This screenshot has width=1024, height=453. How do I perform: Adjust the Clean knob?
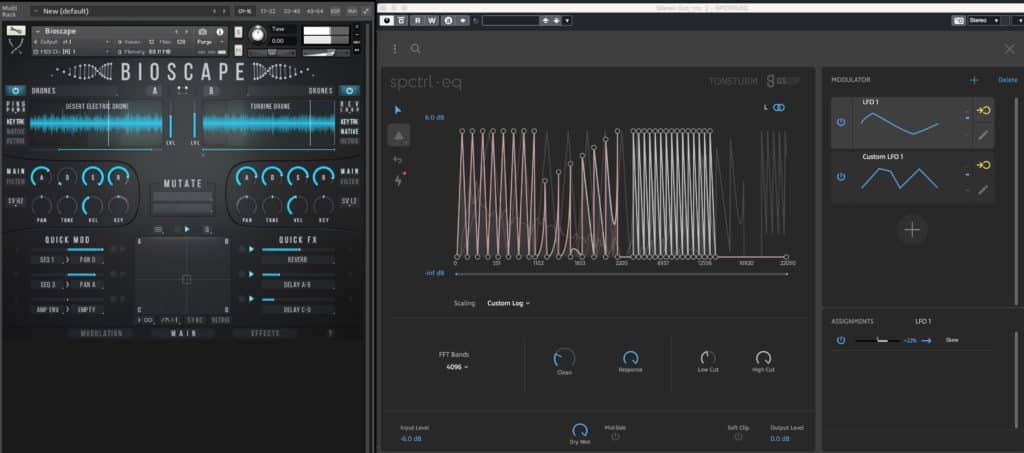[564, 358]
